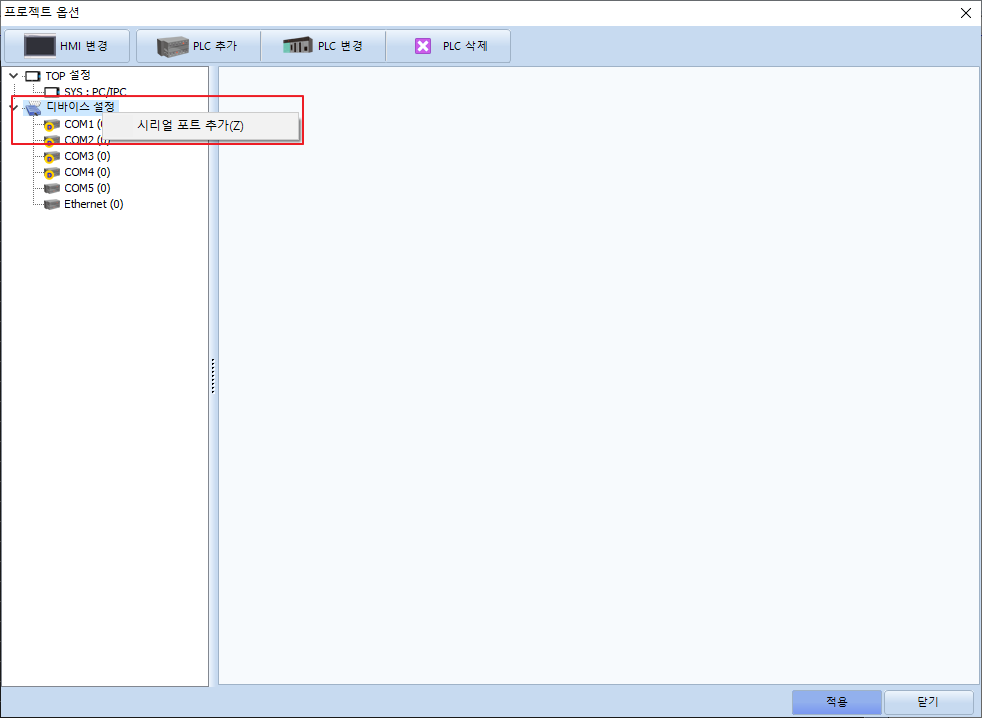
Task: Click the dotted panel splitter handle
Action: pyautogui.click(x=213, y=376)
